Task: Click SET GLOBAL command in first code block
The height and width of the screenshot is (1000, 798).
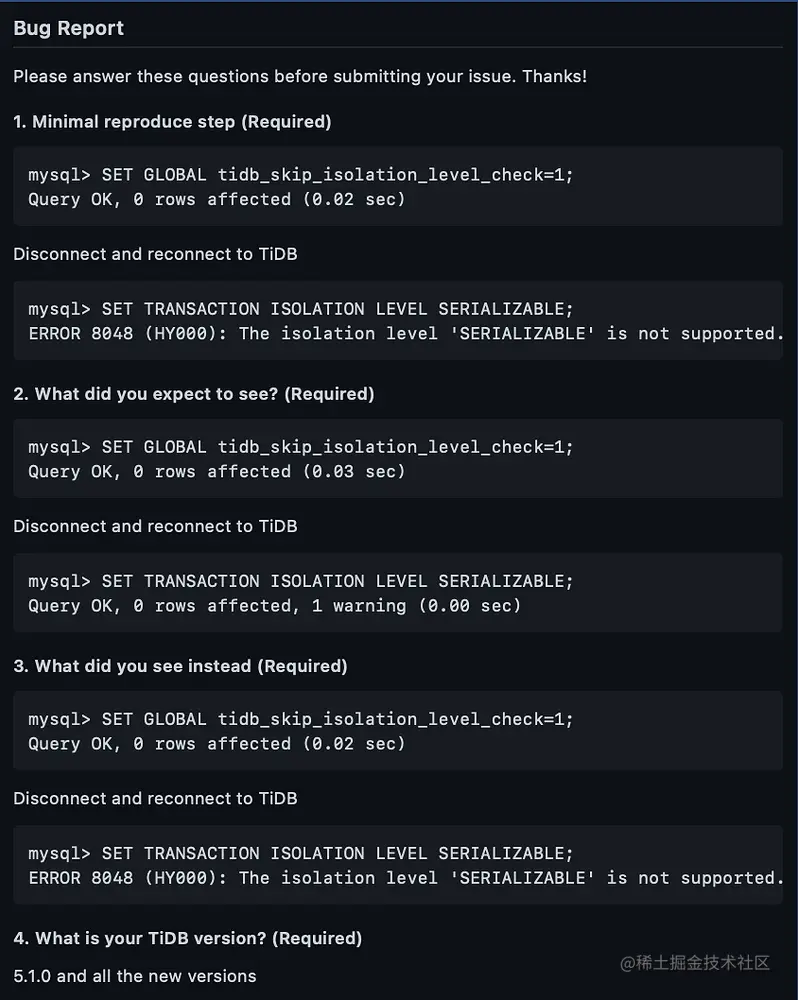Action: coord(300,175)
